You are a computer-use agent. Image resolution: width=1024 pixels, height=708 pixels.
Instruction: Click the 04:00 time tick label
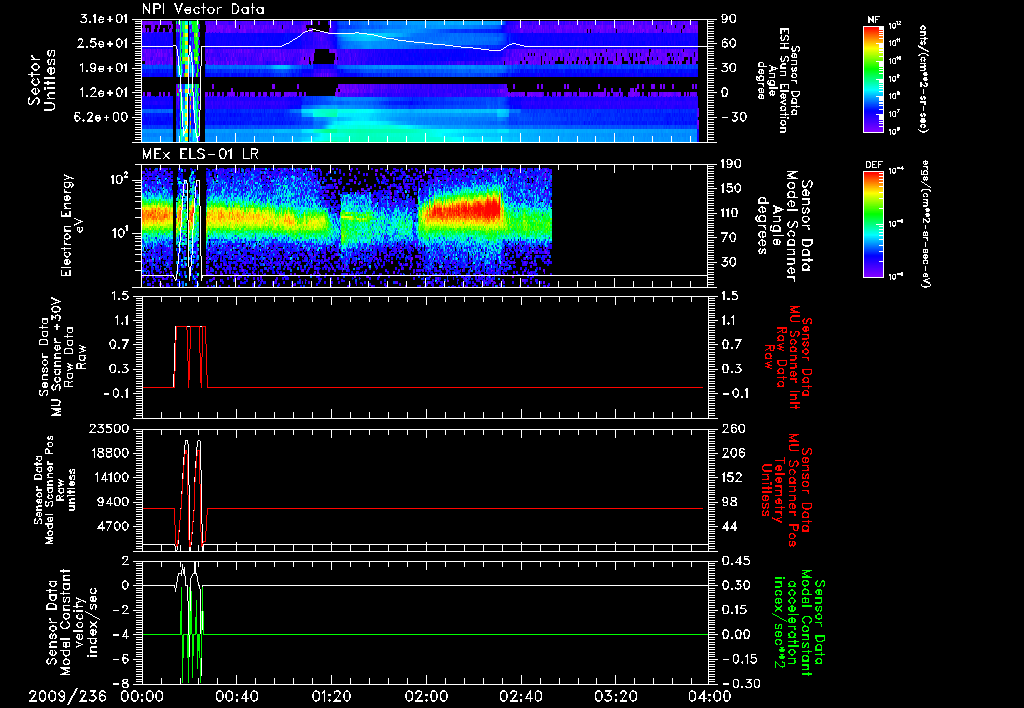[710, 696]
